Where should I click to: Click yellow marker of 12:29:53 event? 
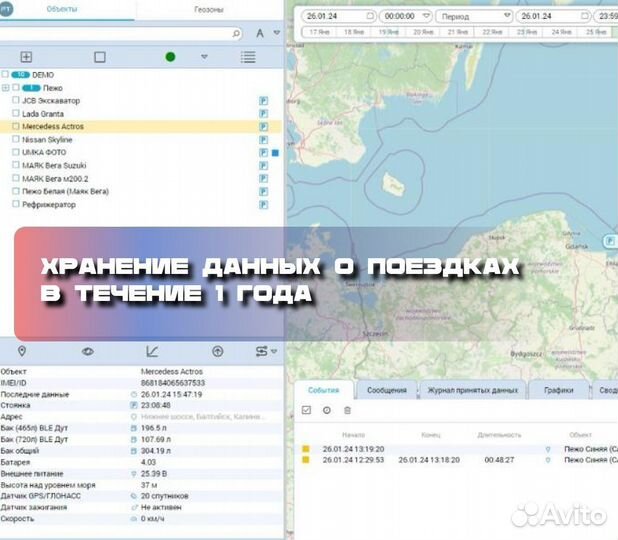click(x=306, y=460)
